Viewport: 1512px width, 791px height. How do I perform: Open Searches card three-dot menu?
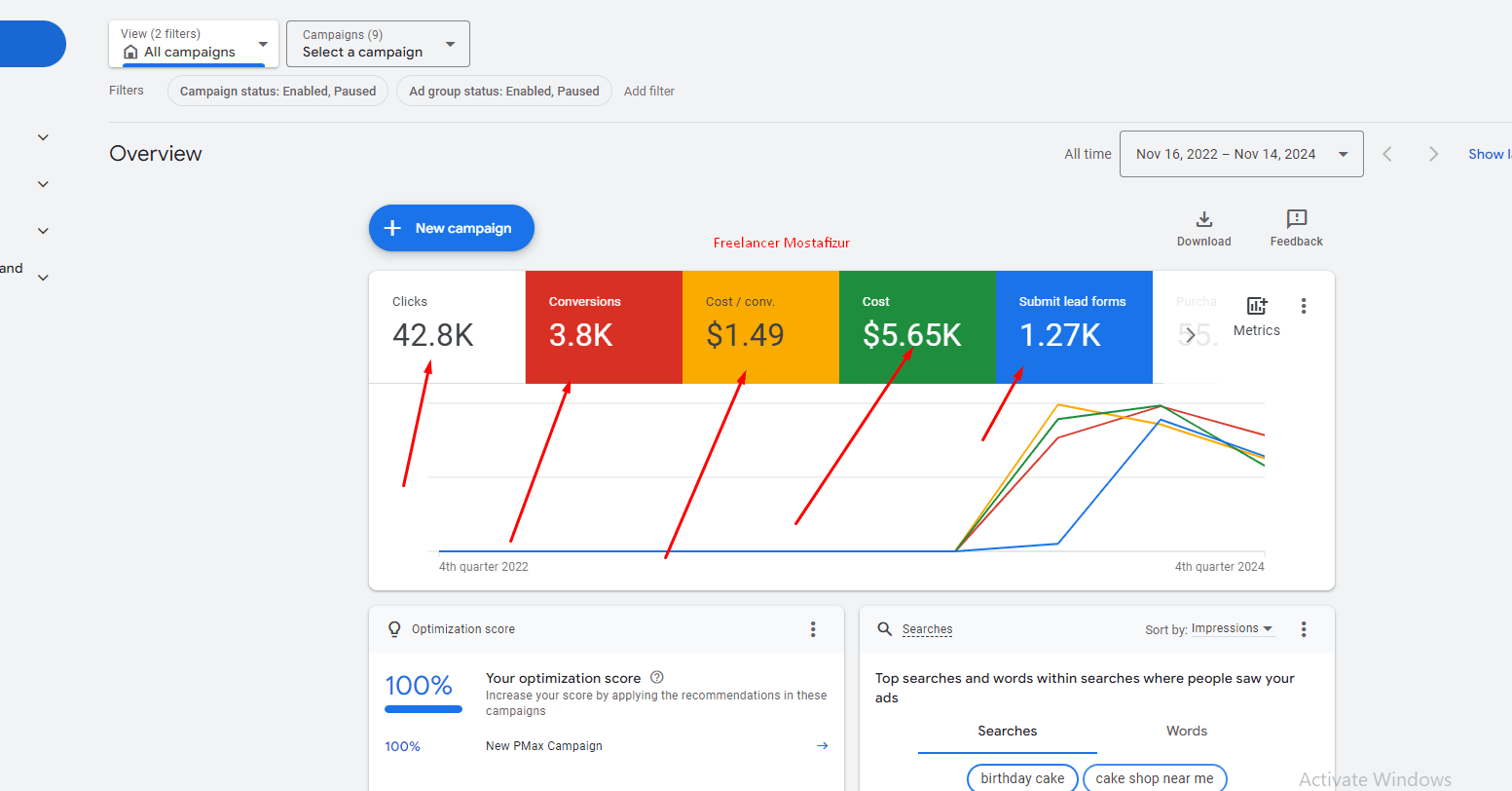coord(1304,629)
